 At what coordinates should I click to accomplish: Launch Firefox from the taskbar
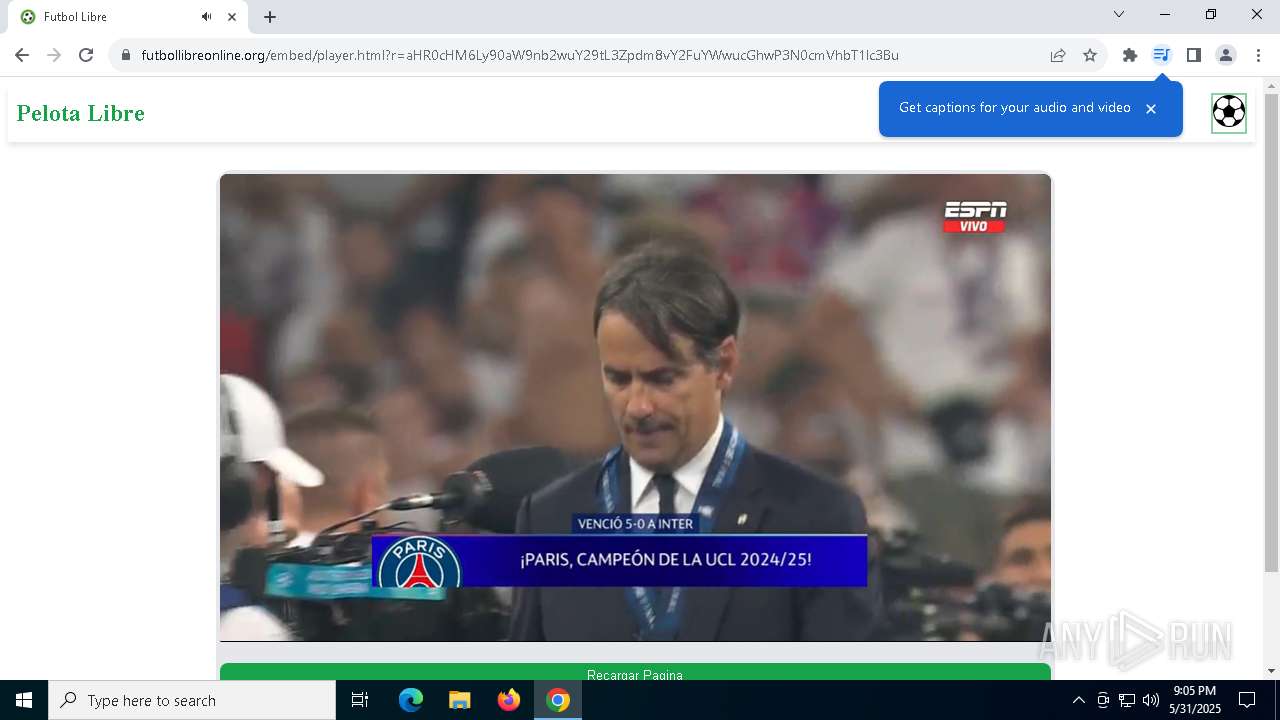click(x=509, y=700)
